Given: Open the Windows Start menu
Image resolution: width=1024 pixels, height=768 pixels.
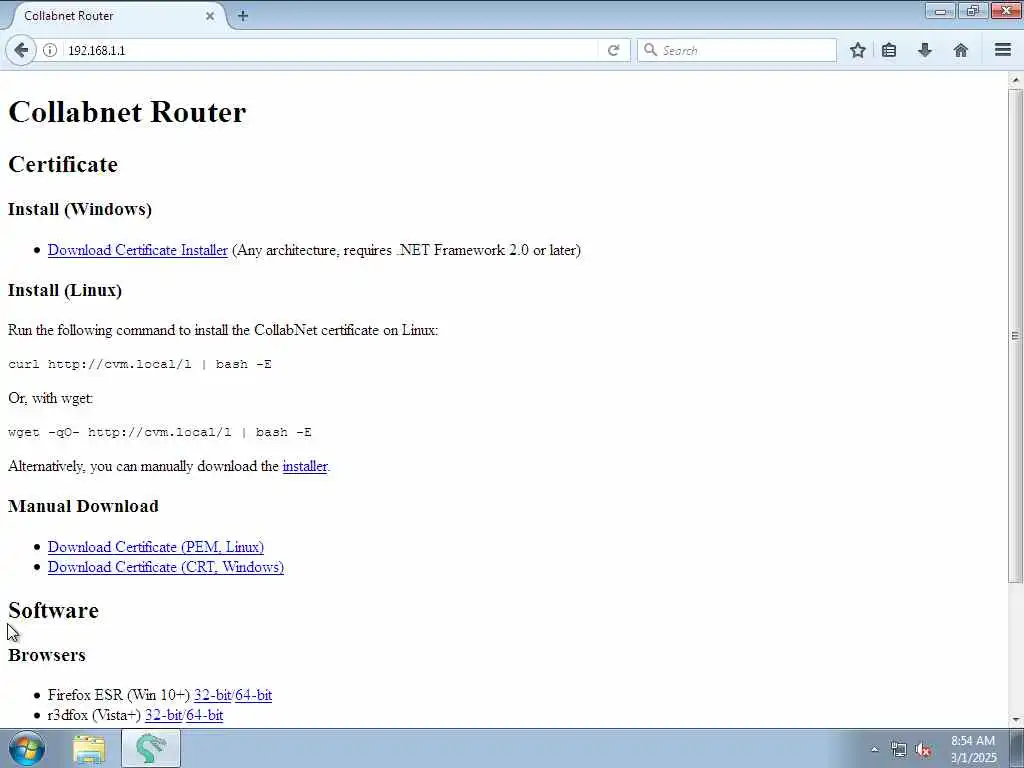Looking at the screenshot, I should pos(27,748).
